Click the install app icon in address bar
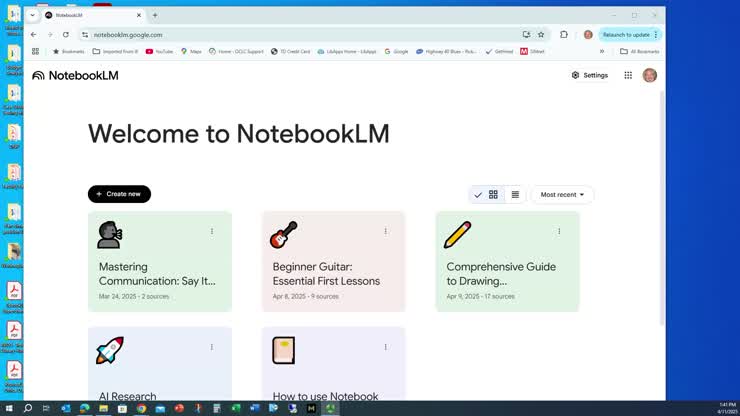Viewport: 740px width, 416px height. tap(526, 35)
